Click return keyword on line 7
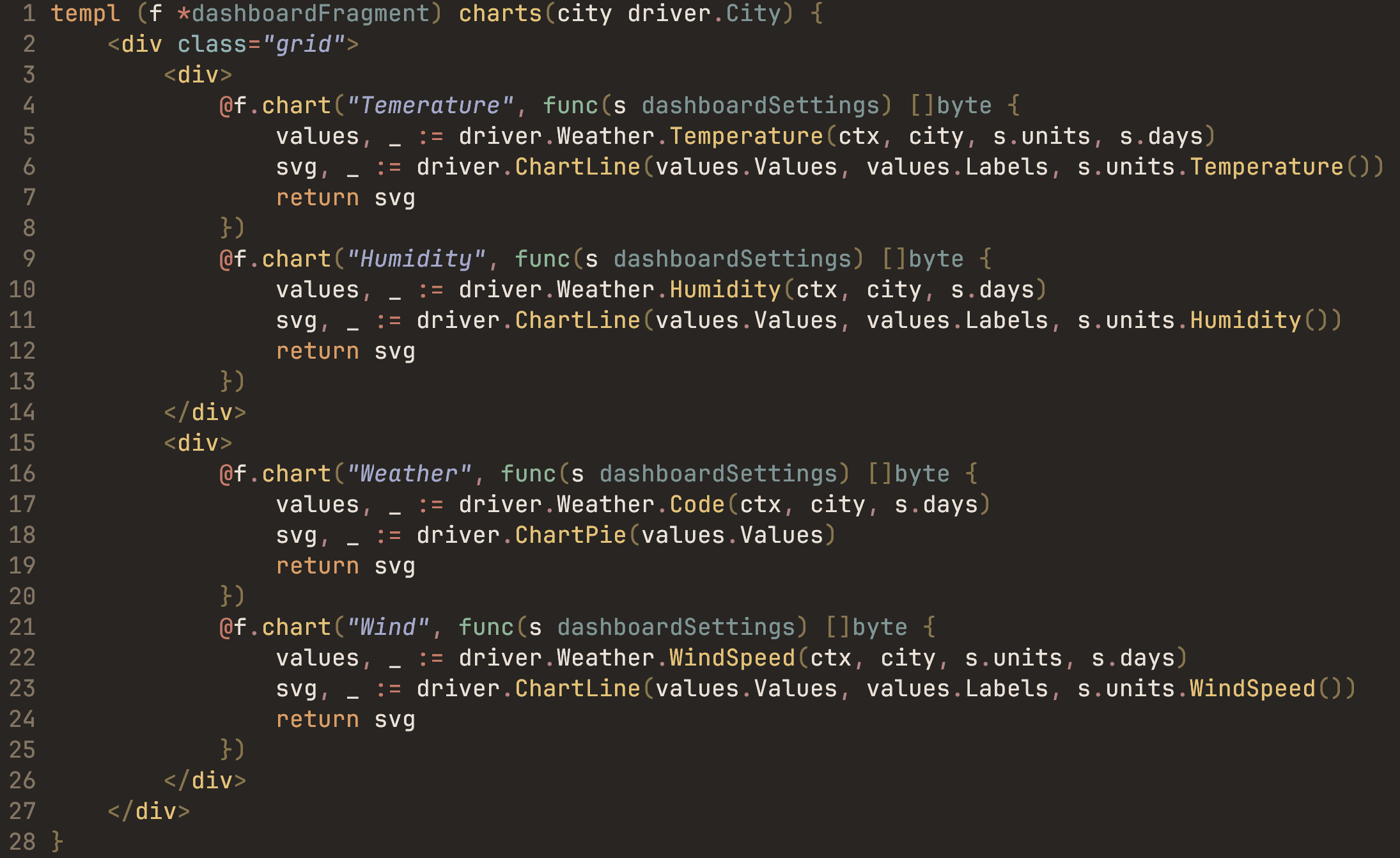The width and height of the screenshot is (1400, 858). tap(318, 198)
